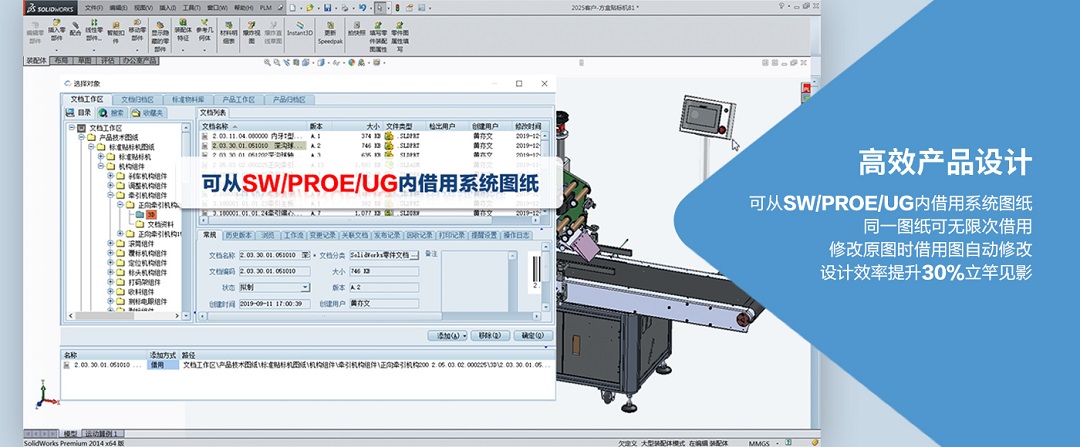Image resolution: width=1080 pixels, height=447 pixels.
Task: Switch to the 标准物料库 tab
Action: 189,100
